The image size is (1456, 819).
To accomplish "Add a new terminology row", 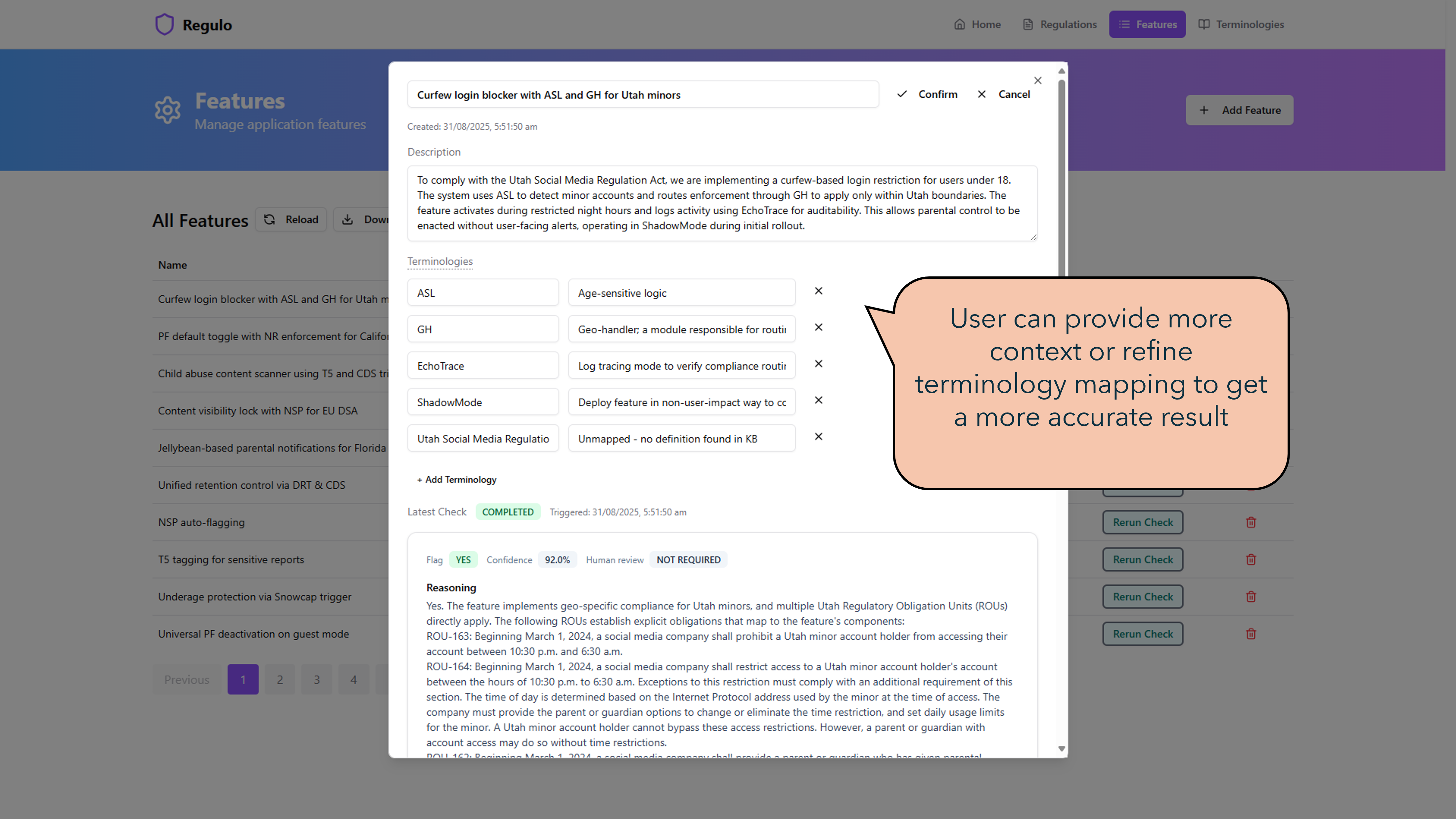I will pos(457,479).
